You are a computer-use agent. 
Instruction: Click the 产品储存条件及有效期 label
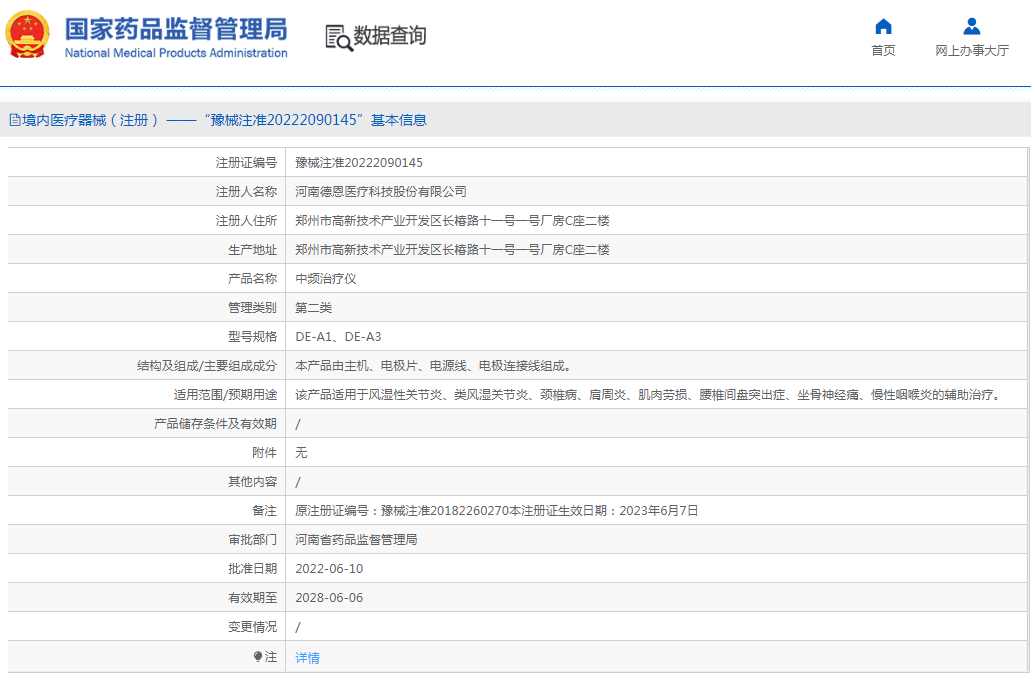click(215, 424)
